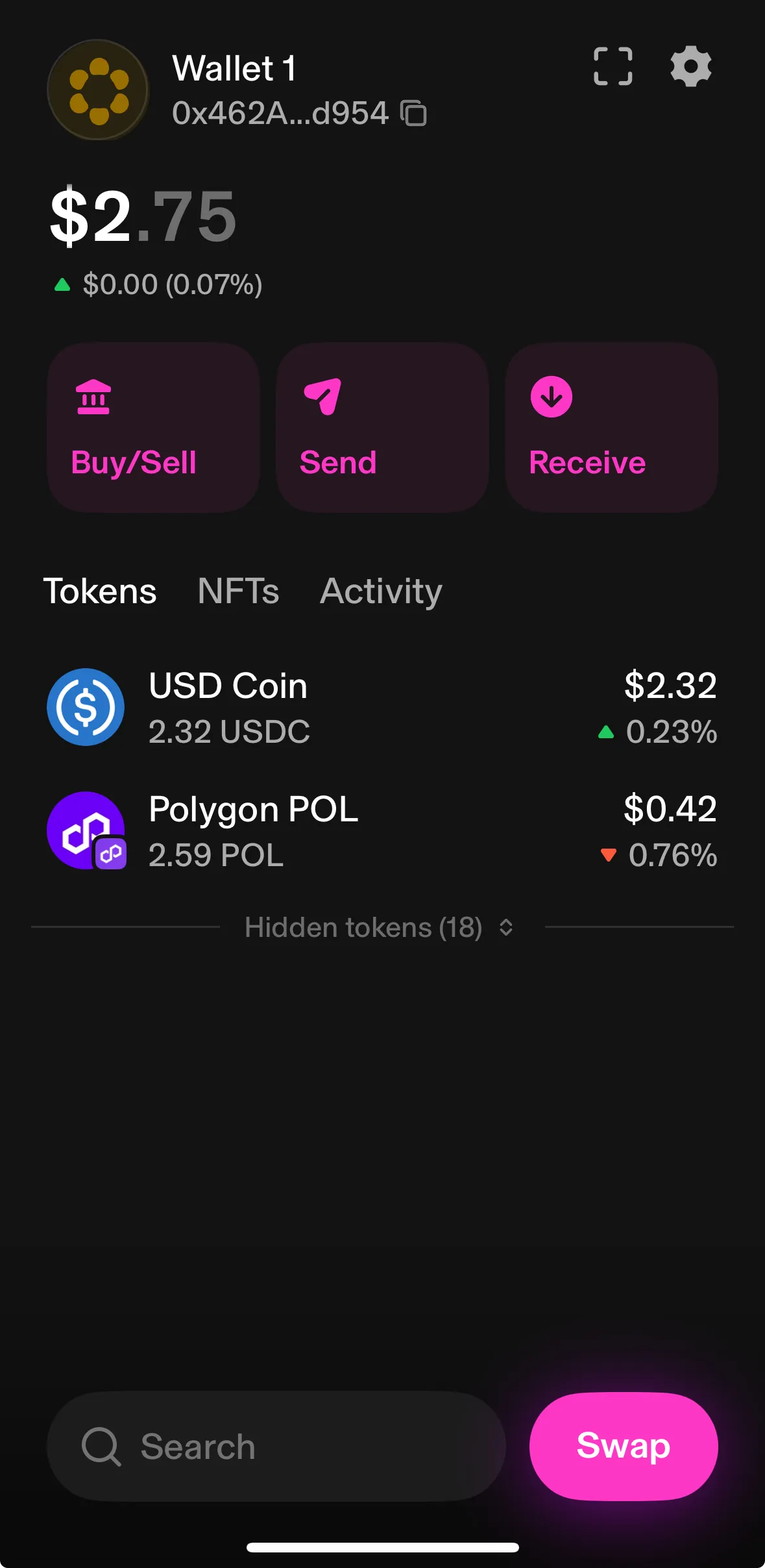Image resolution: width=765 pixels, height=1568 pixels.
Task: Click the bank icon on Buy/Sell
Action: (x=93, y=397)
